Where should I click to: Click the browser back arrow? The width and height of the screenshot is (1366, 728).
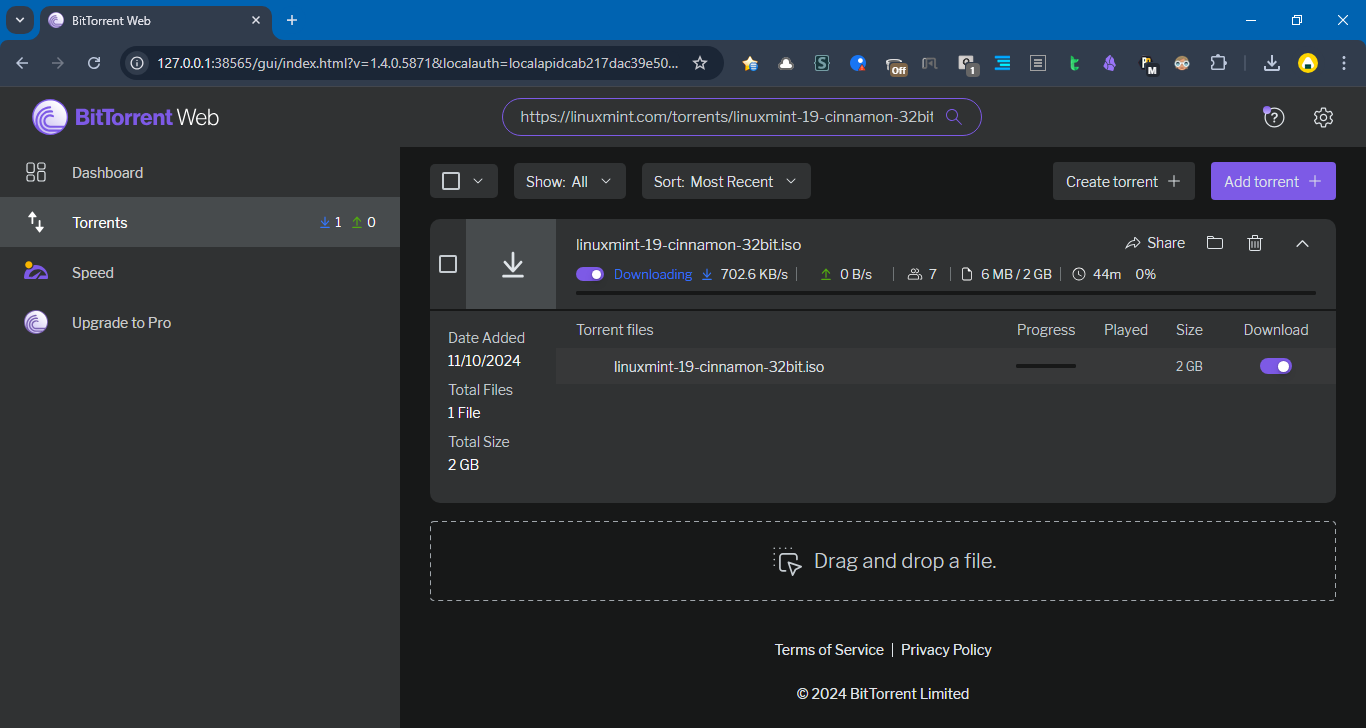pos(22,63)
